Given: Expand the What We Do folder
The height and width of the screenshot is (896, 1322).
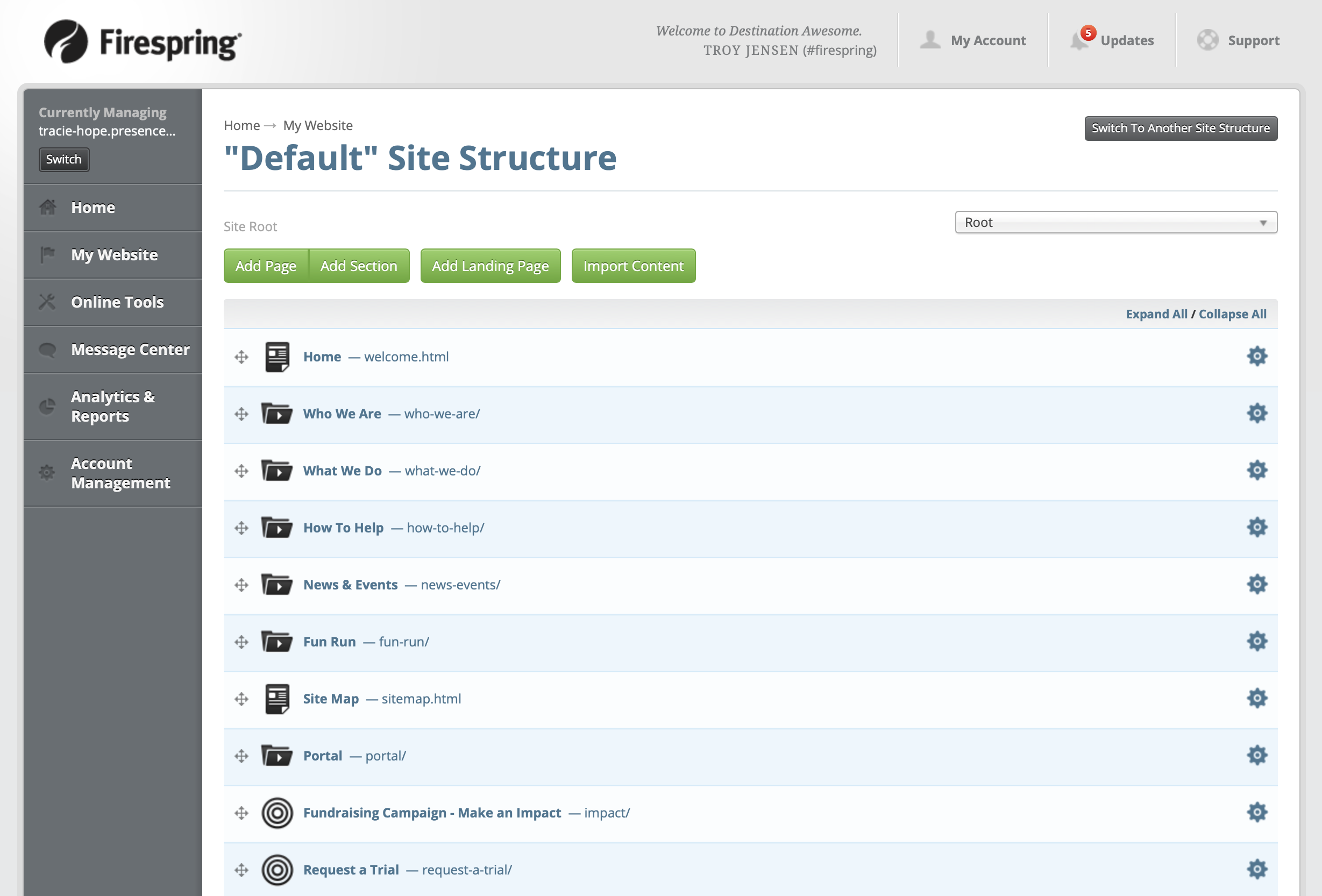Looking at the screenshot, I should pyautogui.click(x=277, y=471).
